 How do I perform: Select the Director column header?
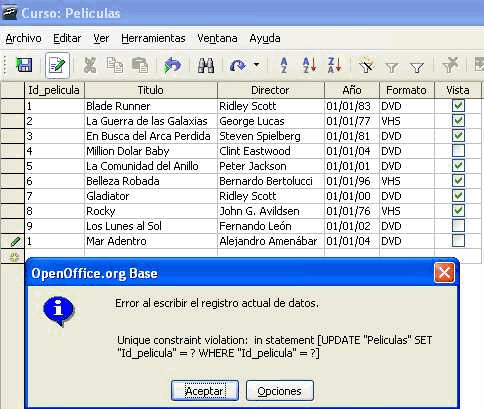click(x=271, y=90)
